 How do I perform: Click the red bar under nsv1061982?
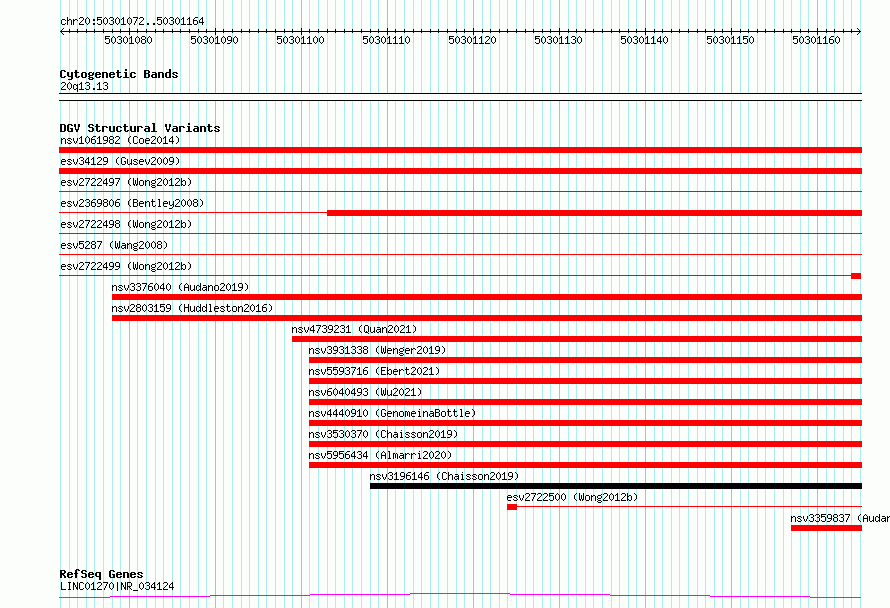point(460,150)
